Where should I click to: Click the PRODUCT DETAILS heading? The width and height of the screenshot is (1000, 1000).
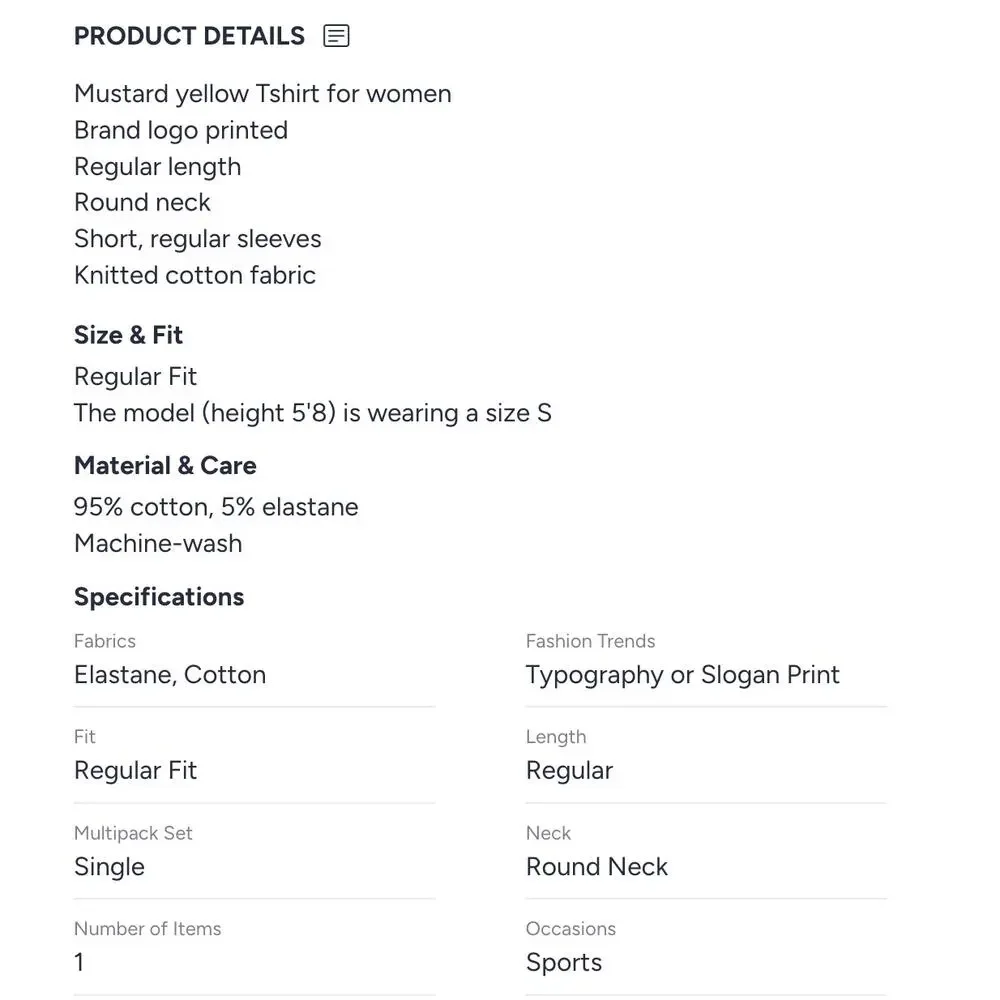tap(189, 36)
